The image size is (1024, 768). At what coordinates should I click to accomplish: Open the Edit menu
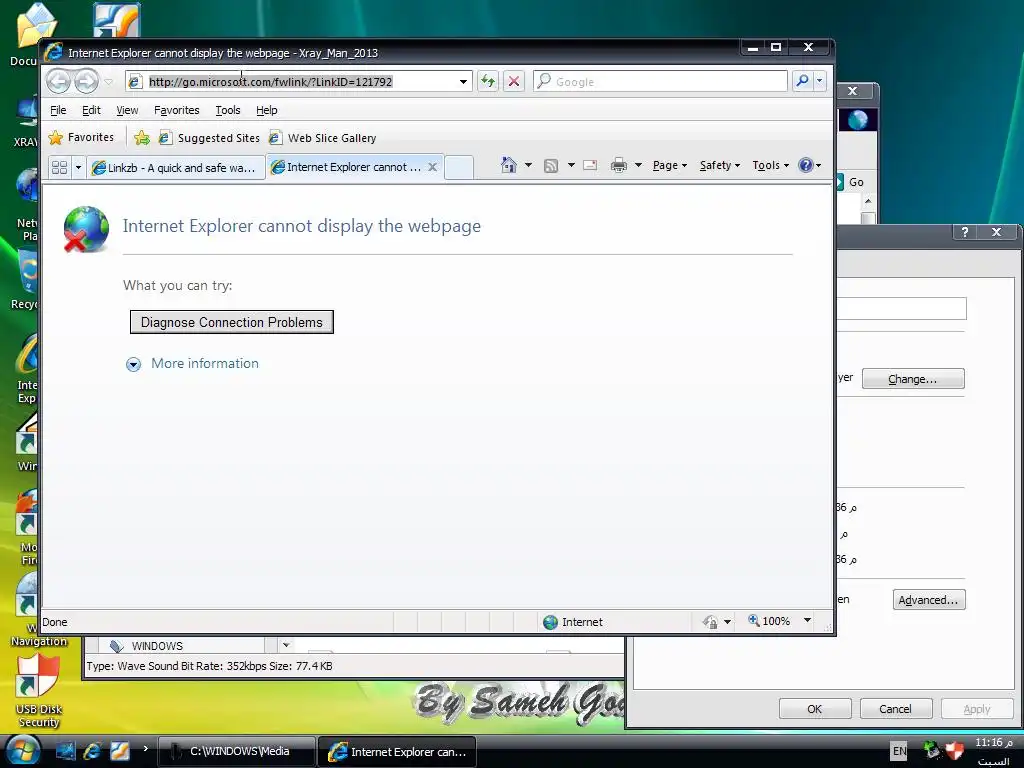91,110
